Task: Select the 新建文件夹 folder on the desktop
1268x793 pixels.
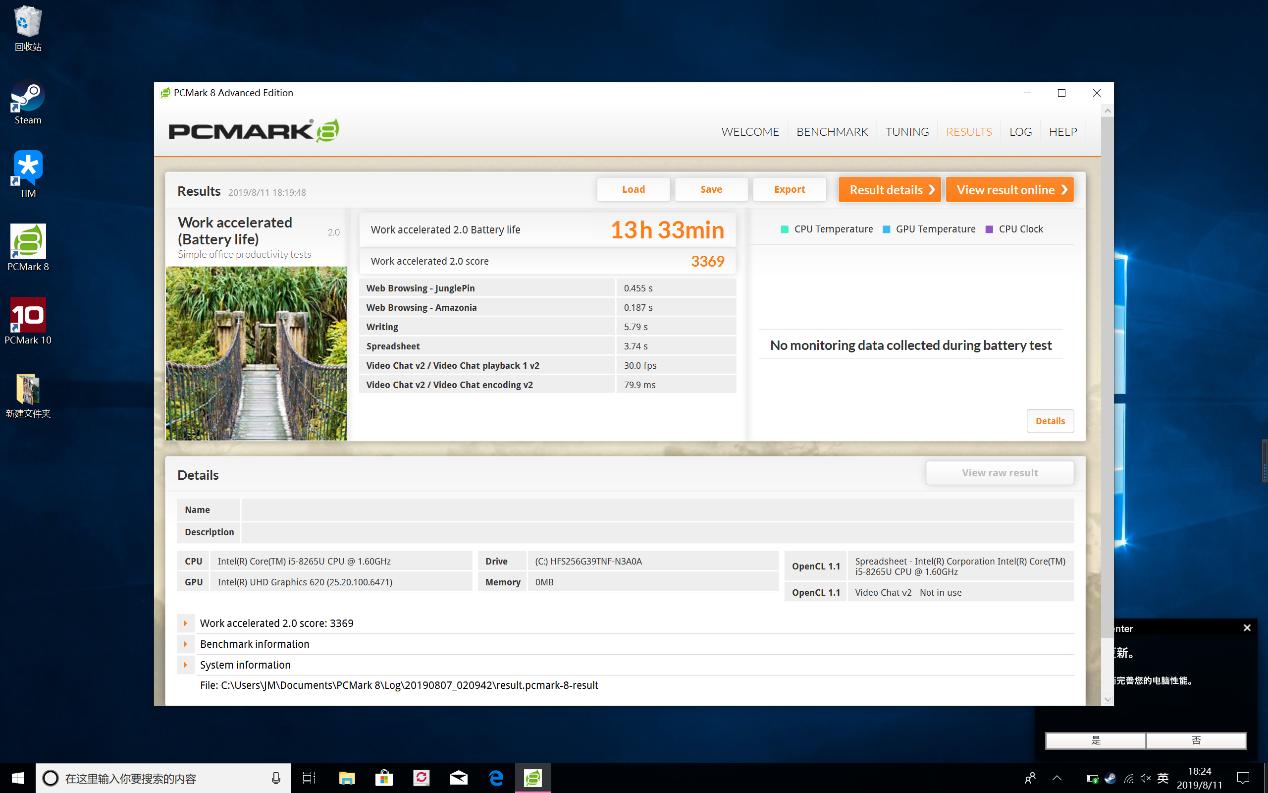Action: point(28,395)
